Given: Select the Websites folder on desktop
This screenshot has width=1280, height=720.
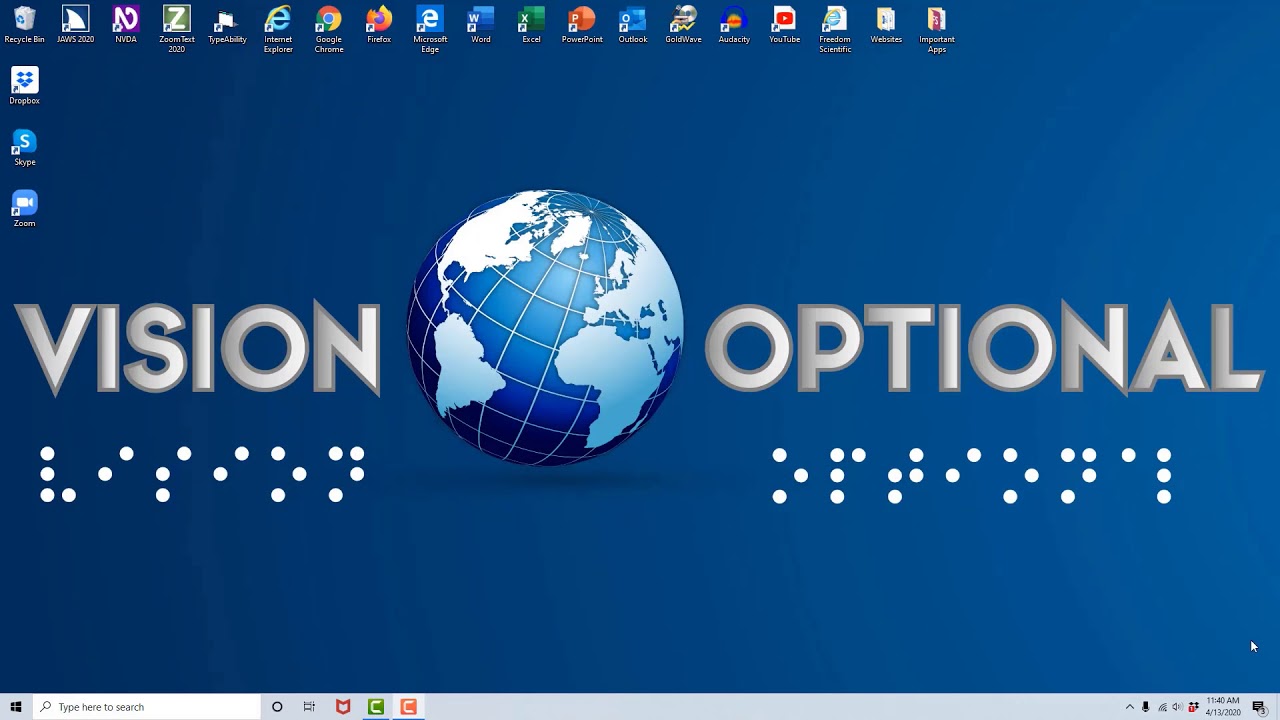Looking at the screenshot, I should tap(886, 26).
